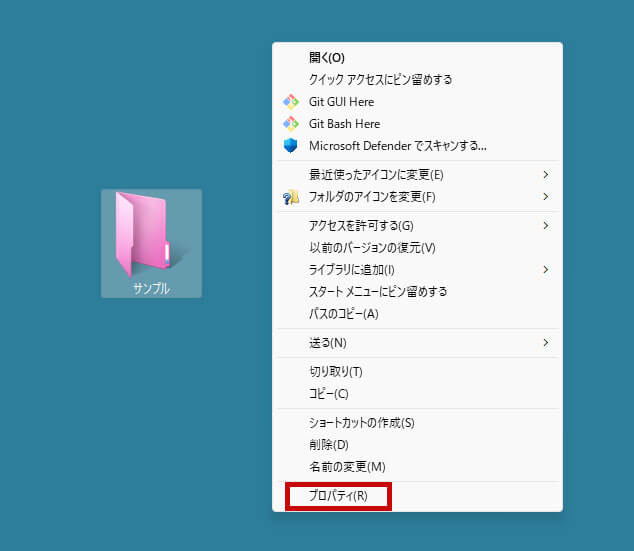
Task: Select 以前のバージョンの復元(V)
Action: (417, 247)
